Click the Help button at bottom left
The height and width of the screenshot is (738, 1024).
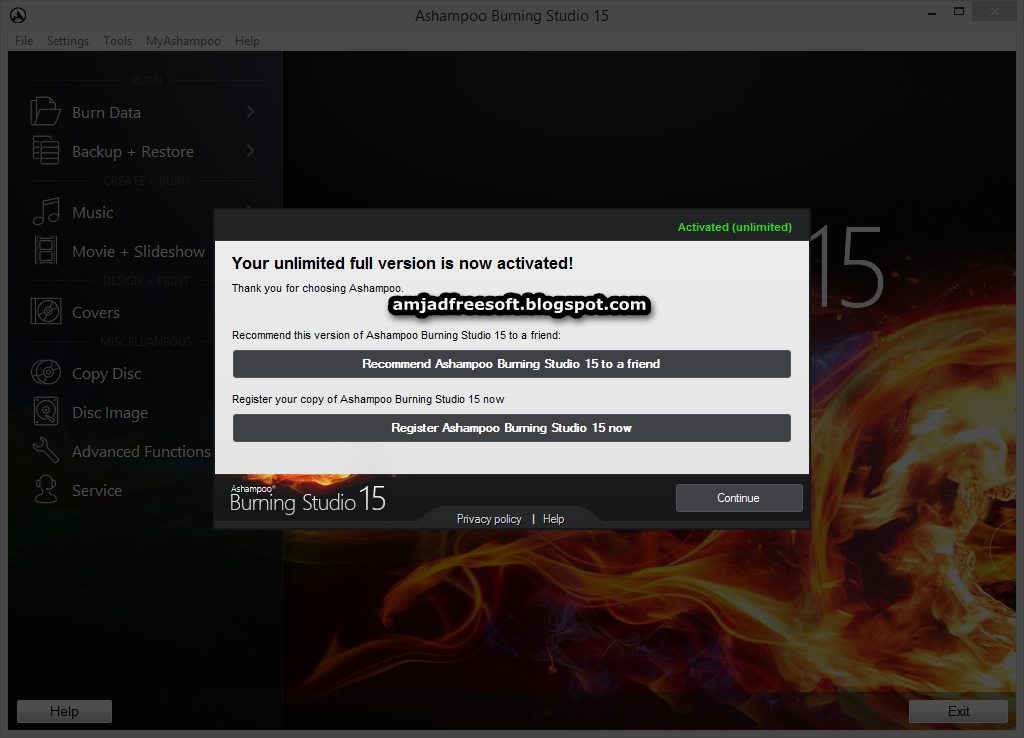point(64,711)
